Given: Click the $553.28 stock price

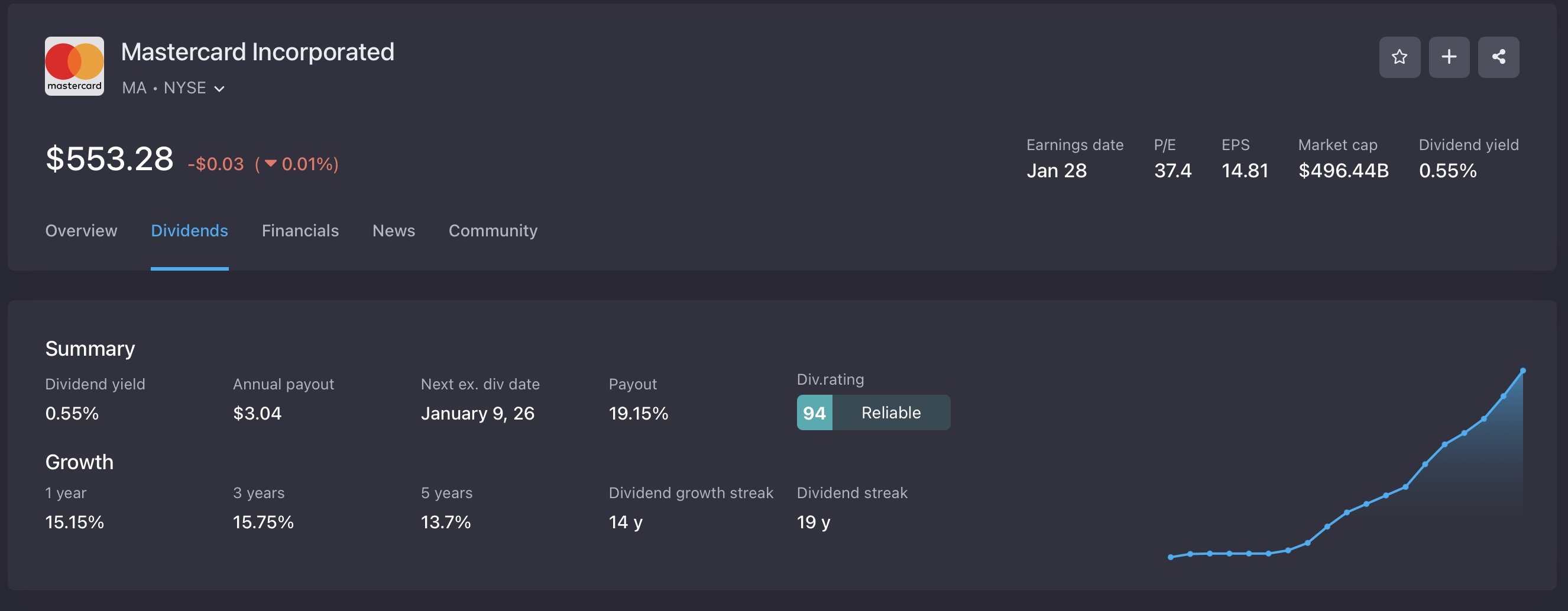Looking at the screenshot, I should click(x=109, y=159).
